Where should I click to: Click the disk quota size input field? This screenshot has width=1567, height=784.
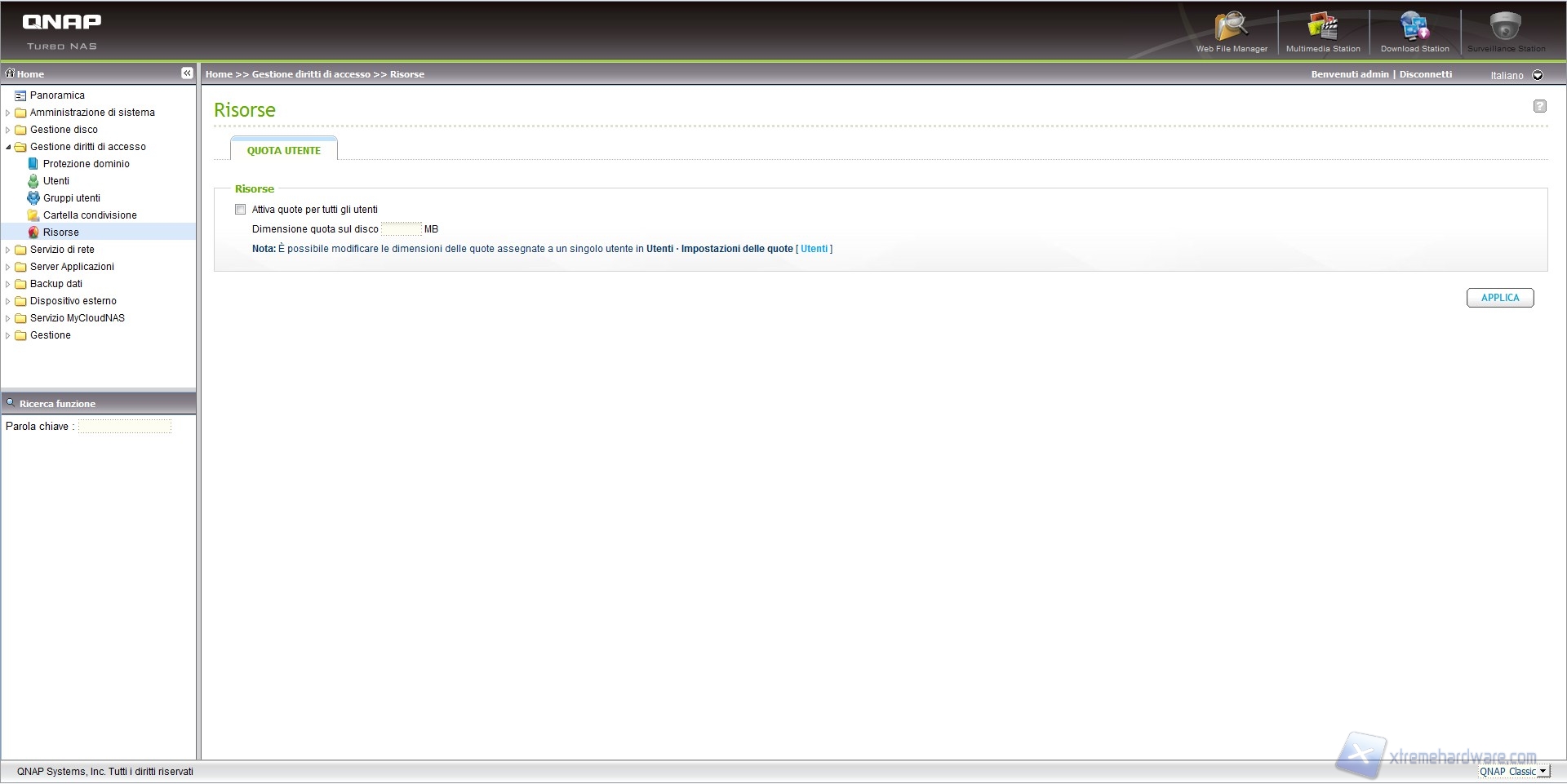click(401, 229)
